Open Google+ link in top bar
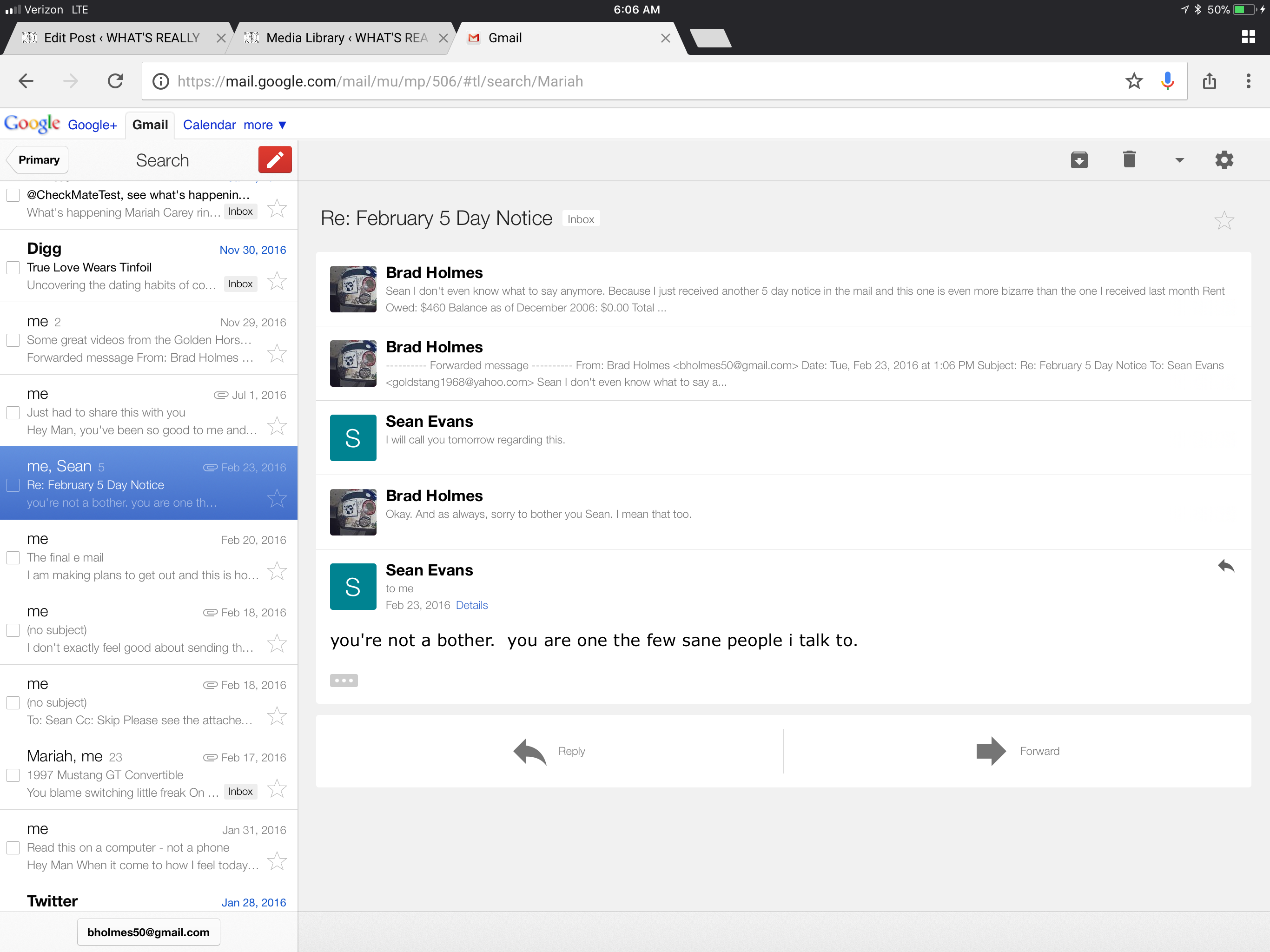Image resolution: width=1270 pixels, height=952 pixels. (93, 125)
